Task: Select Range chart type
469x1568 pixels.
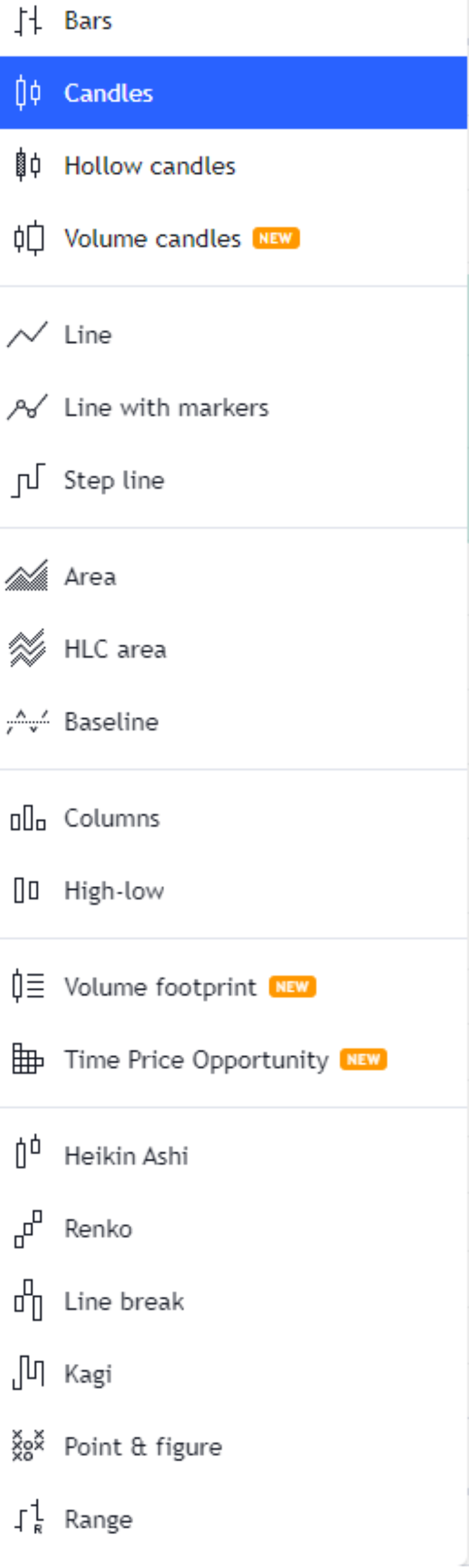Action: pos(99,1519)
